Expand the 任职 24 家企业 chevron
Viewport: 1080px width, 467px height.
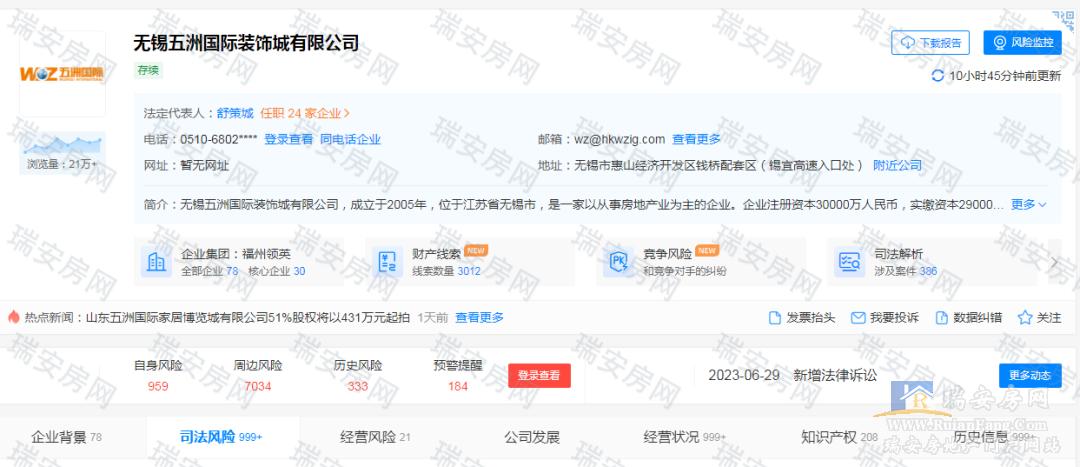(x=347, y=113)
